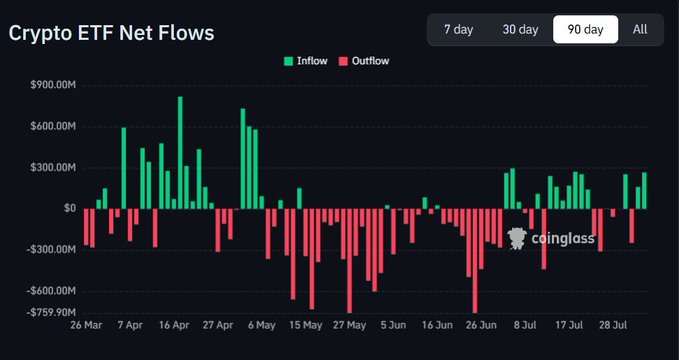Click the 8 Jul x-axis date
The height and width of the screenshot is (360, 679).
(x=525, y=325)
